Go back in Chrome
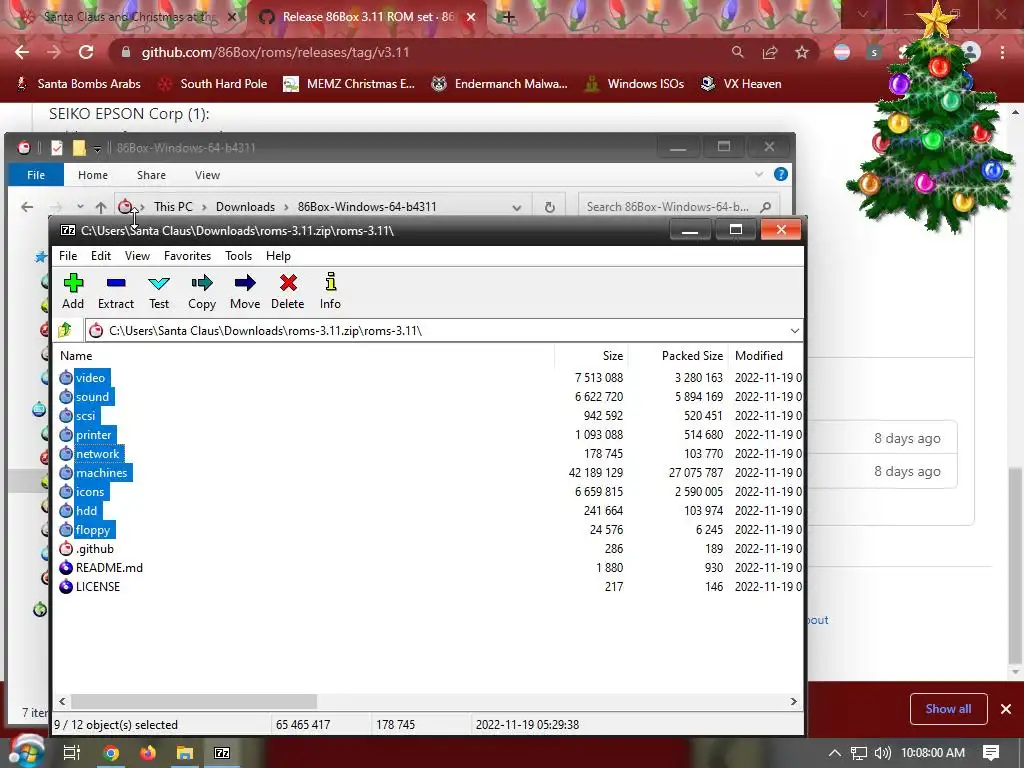 tap(22, 52)
